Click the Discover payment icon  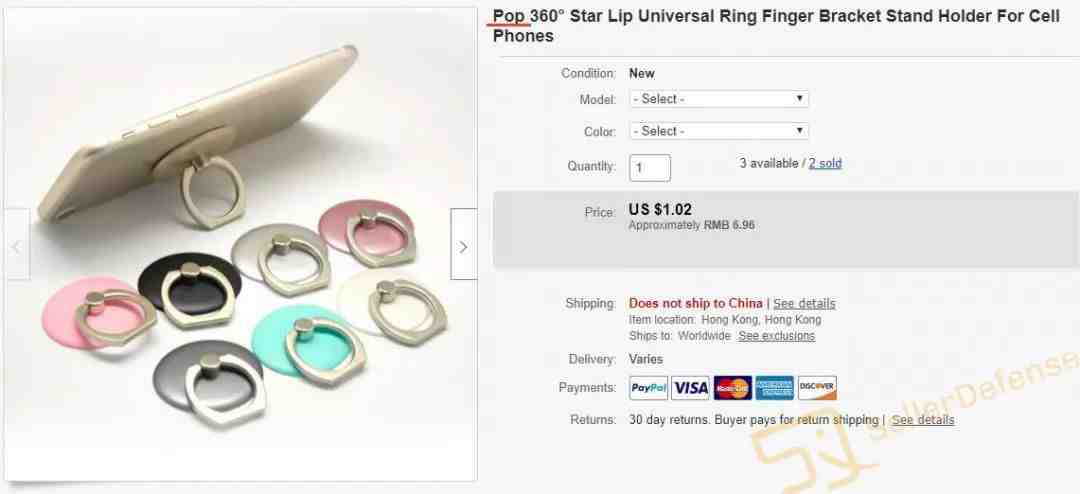coord(817,388)
